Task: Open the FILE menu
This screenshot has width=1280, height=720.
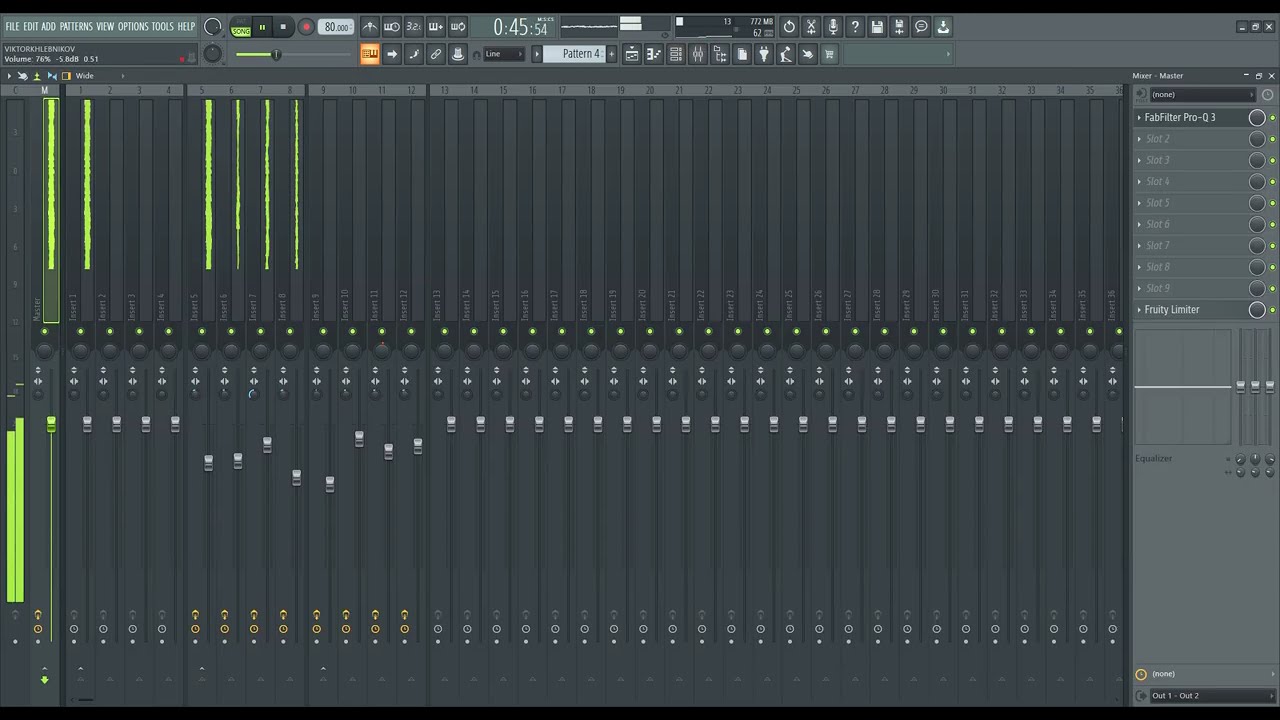Action: click(12, 27)
